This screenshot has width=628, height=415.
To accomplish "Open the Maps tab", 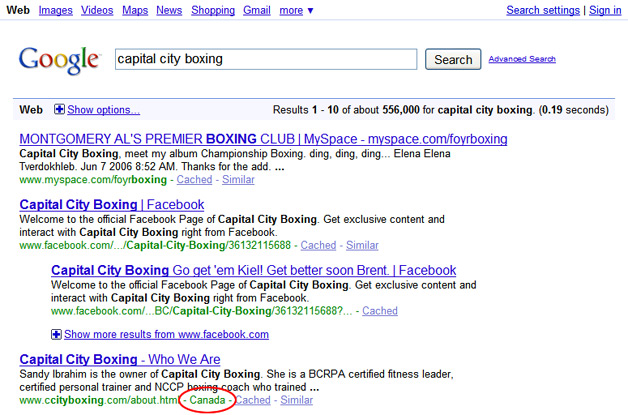I will 135,10.
